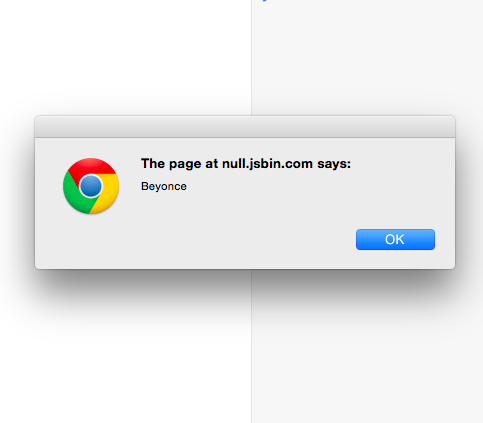Dismiss the alert with the OK button
Image resolution: width=483 pixels, height=423 pixels.
pos(395,239)
